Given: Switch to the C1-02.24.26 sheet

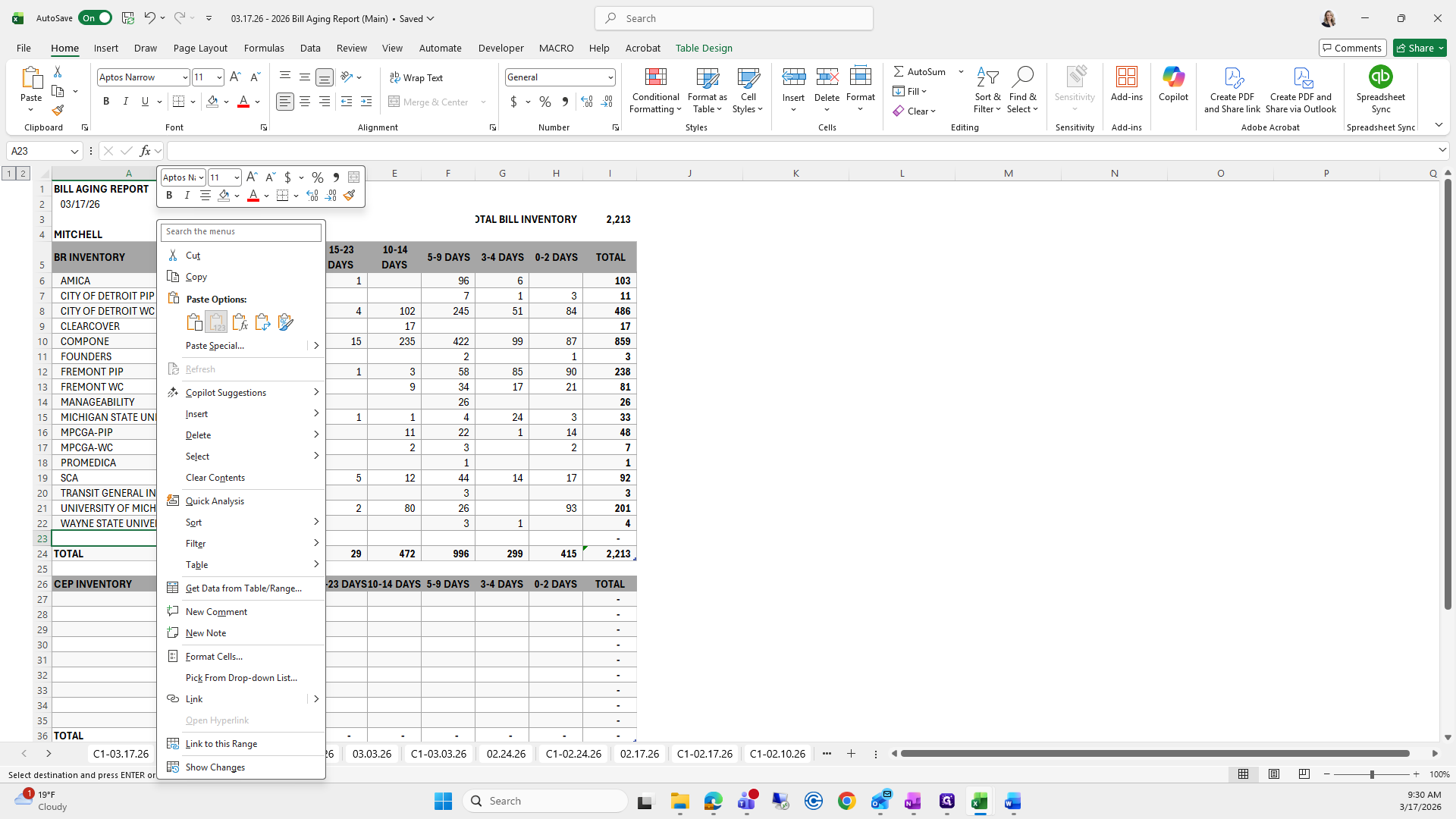Looking at the screenshot, I should pyautogui.click(x=573, y=754).
